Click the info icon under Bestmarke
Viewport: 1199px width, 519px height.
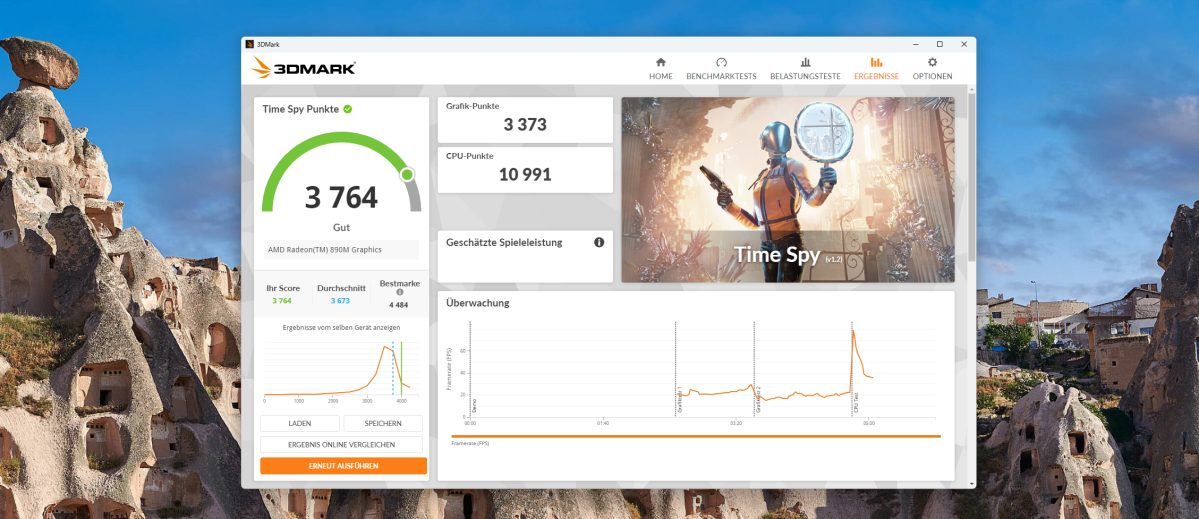click(x=399, y=293)
